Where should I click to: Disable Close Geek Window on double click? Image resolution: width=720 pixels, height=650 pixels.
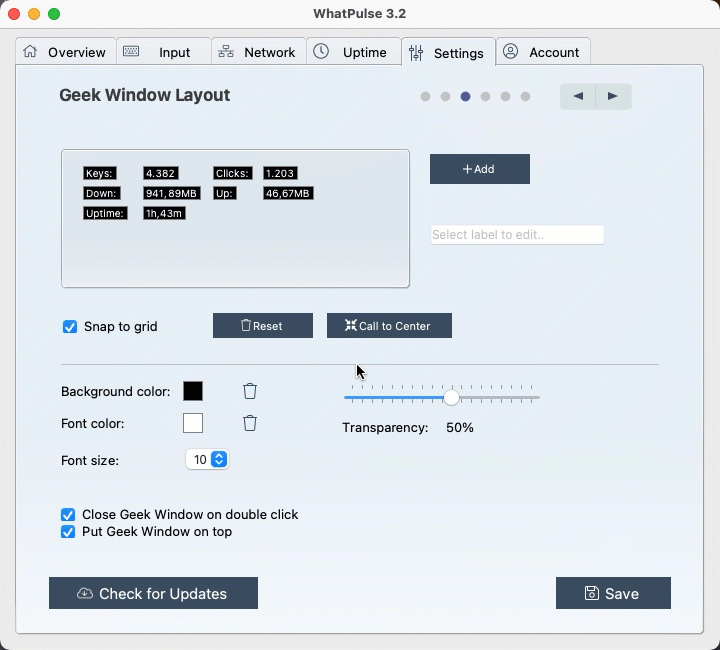pyautogui.click(x=68, y=514)
